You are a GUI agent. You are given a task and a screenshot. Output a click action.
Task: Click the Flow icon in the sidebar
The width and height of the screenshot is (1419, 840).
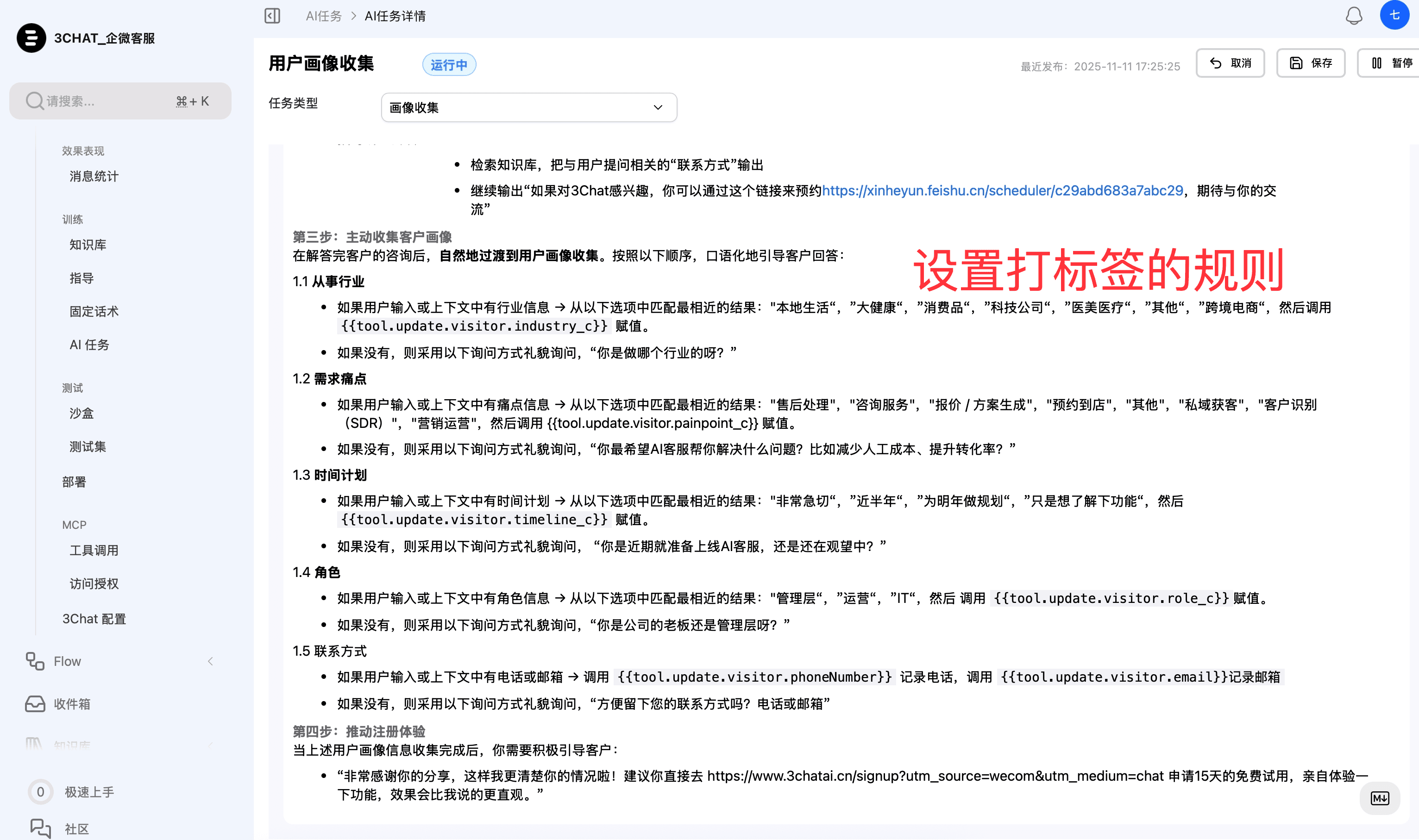[x=35, y=661]
